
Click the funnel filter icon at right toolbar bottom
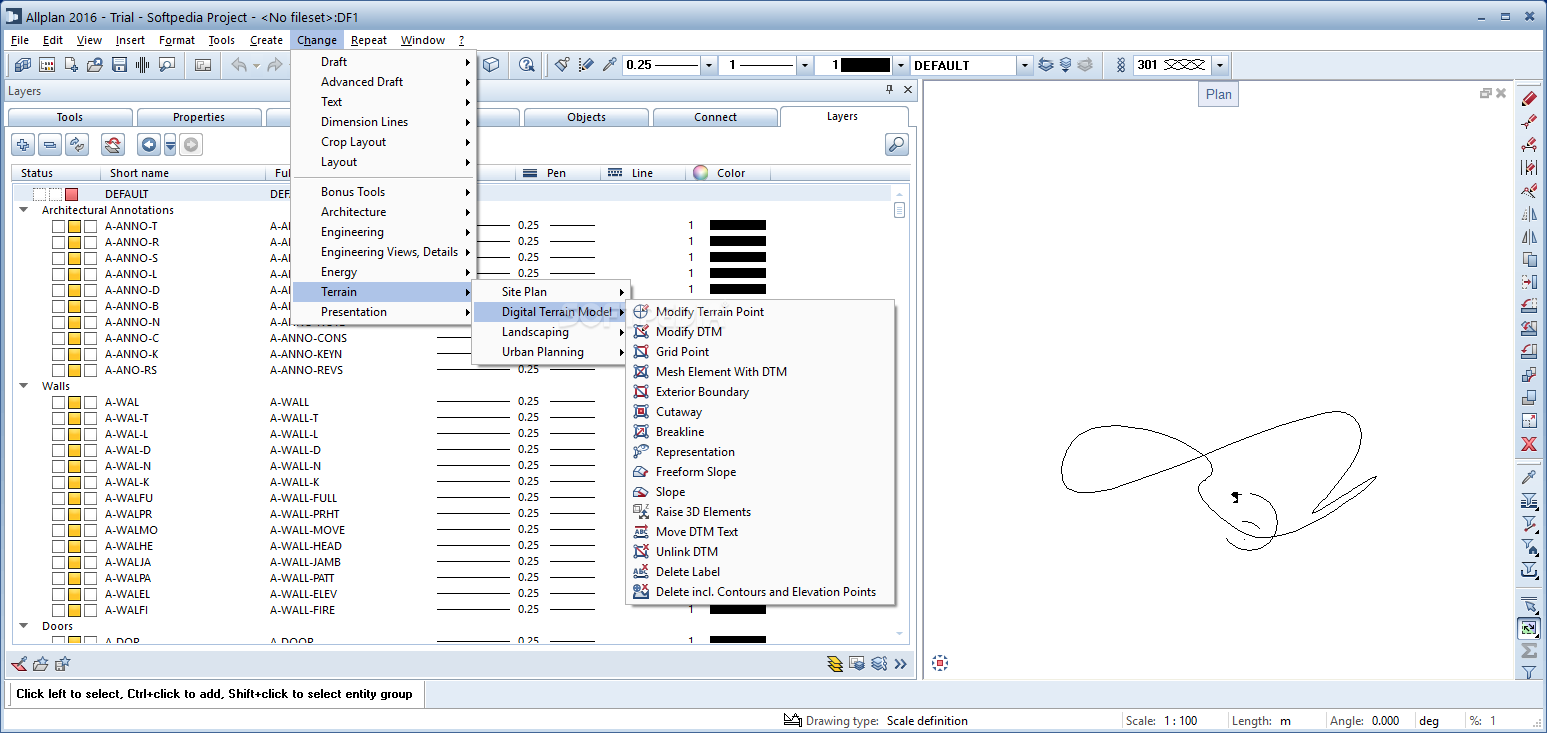(1529, 672)
